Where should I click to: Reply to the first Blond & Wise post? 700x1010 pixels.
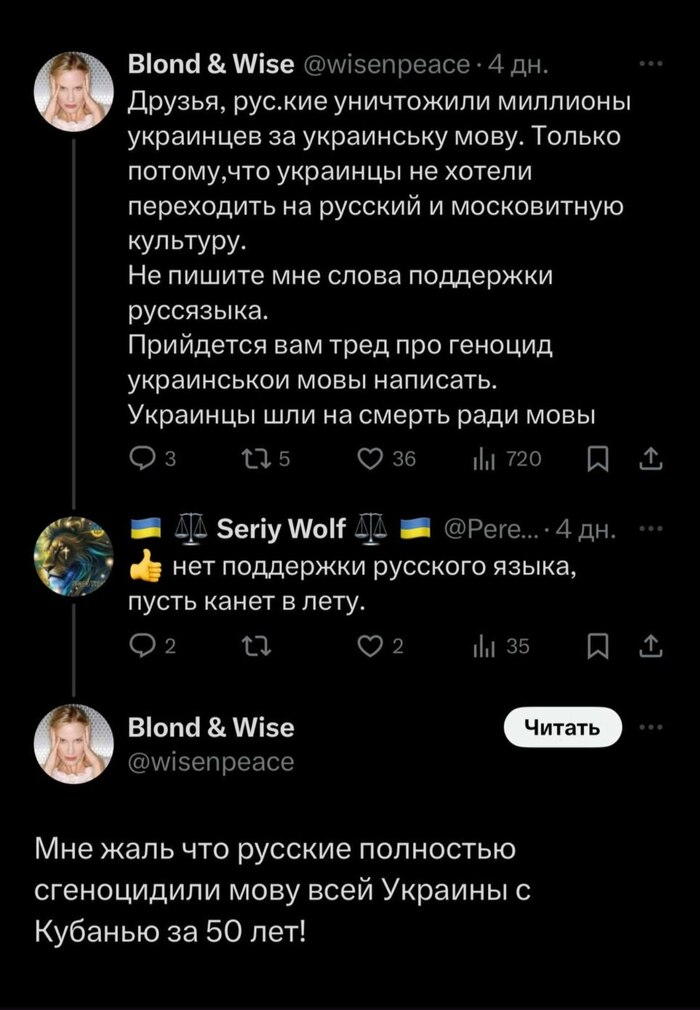pyautogui.click(x=144, y=458)
